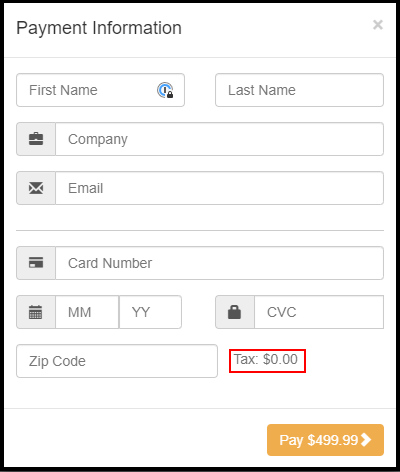Select the Zip Code input
400x472 pixels.
pyautogui.click(x=117, y=361)
